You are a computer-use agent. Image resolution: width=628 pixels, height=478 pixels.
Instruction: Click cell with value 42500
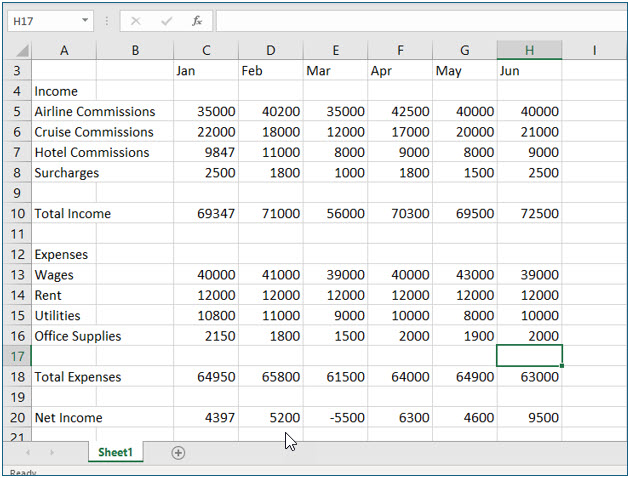coord(400,111)
